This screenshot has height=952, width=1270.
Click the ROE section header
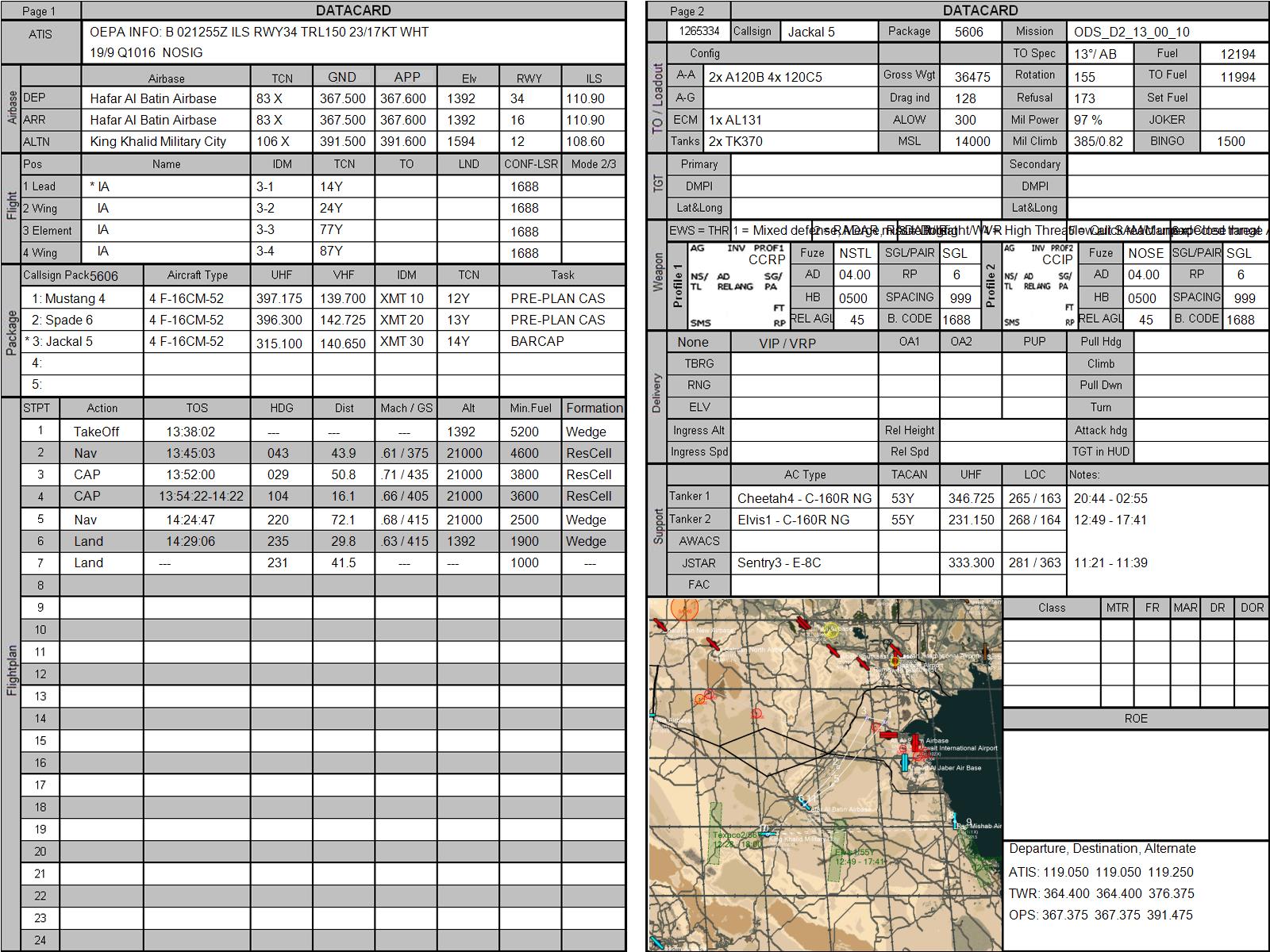coord(1136,719)
